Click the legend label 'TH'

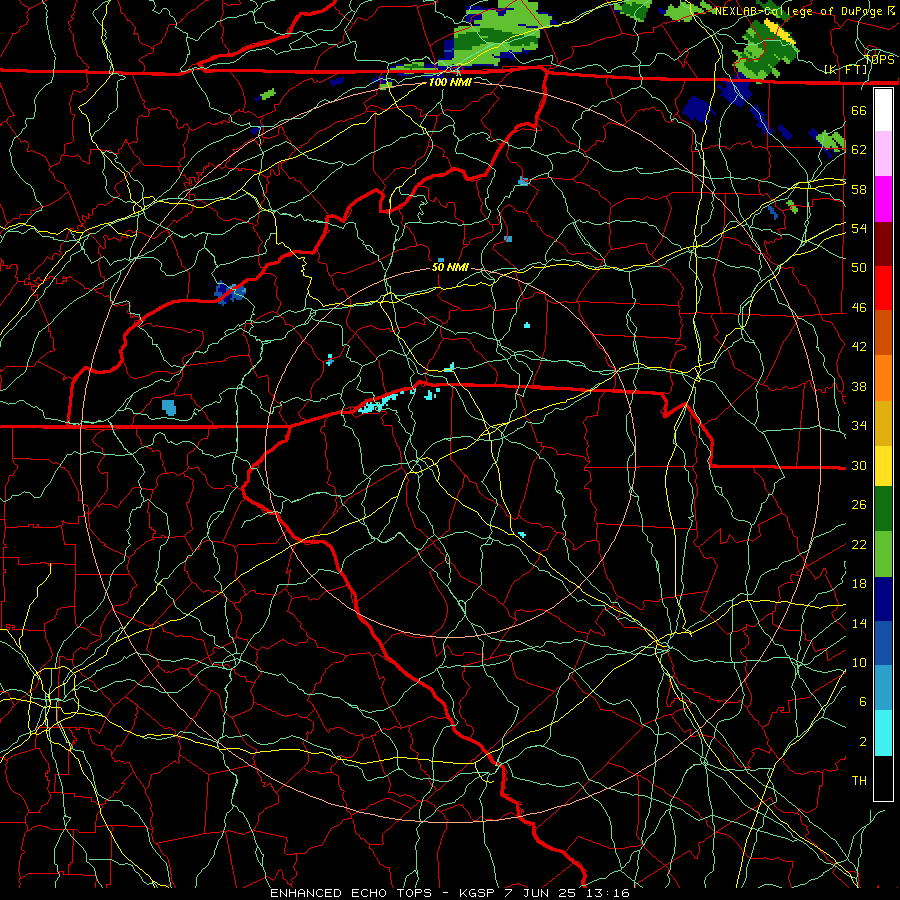859,781
